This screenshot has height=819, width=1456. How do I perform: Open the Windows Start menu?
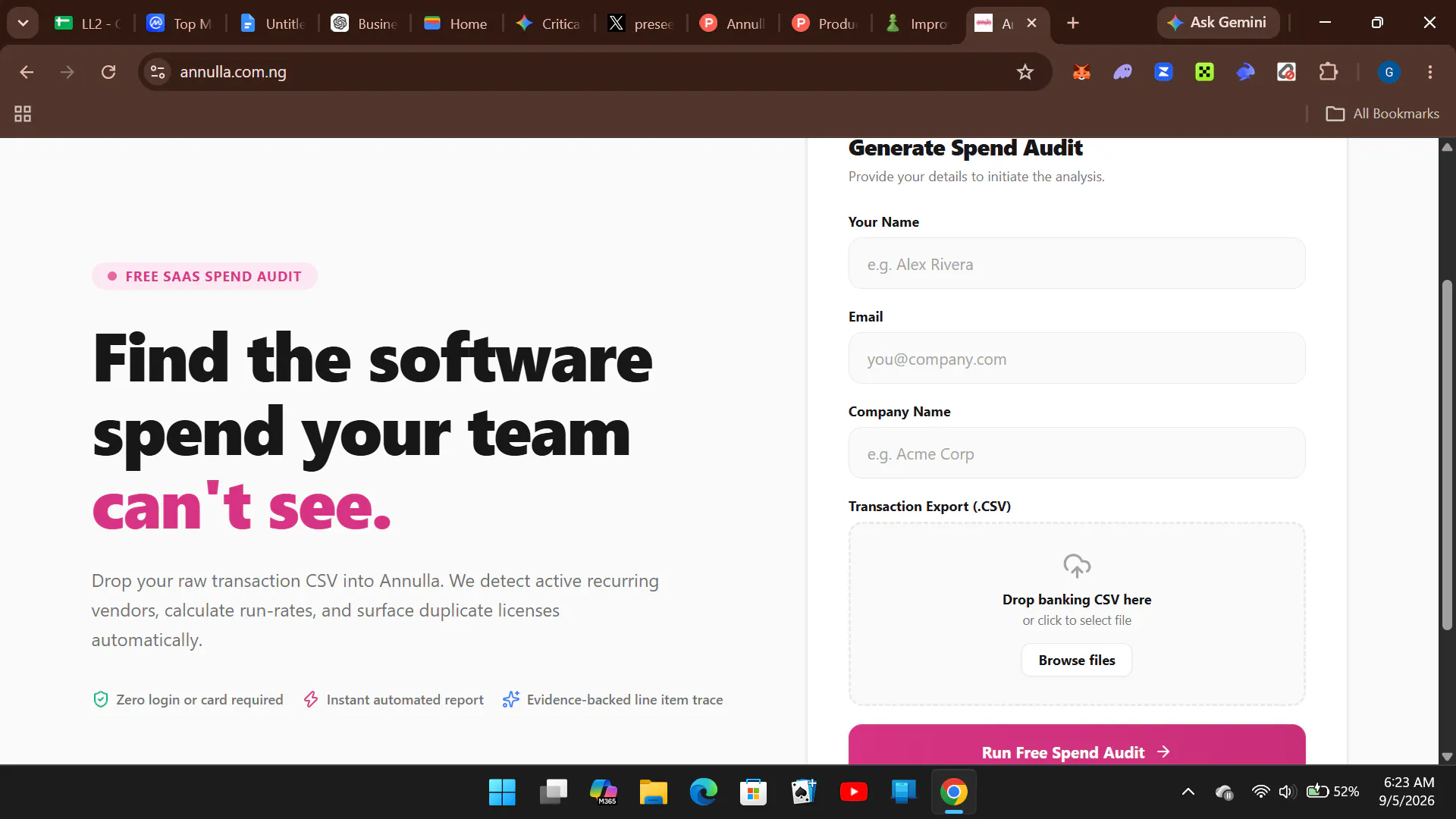[x=502, y=792]
